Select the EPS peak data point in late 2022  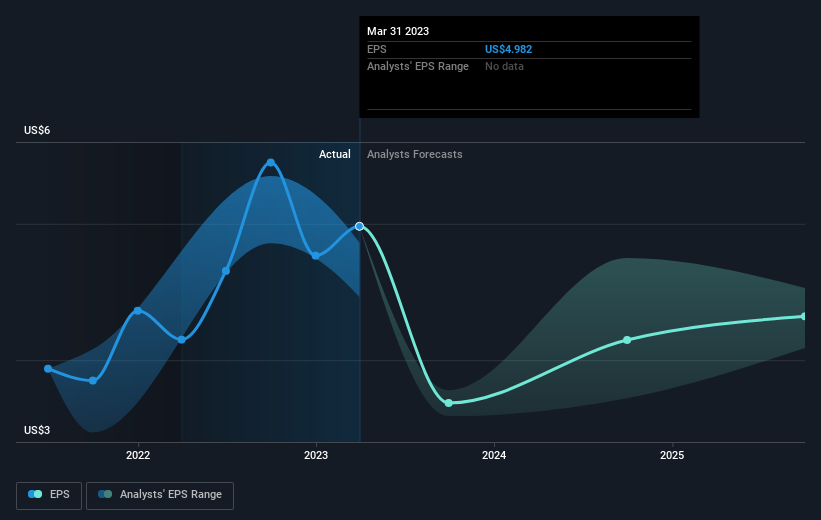click(x=271, y=162)
